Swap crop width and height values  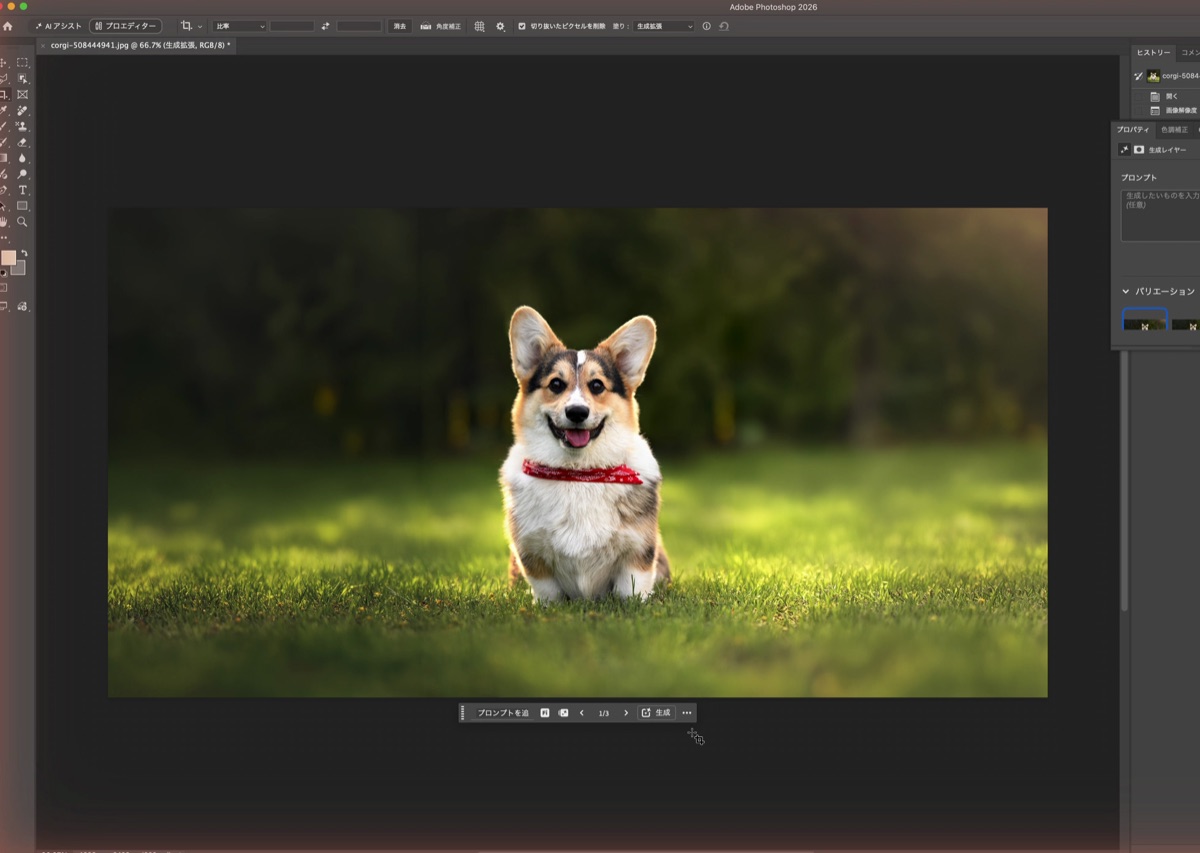pyautogui.click(x=325, y=26)
